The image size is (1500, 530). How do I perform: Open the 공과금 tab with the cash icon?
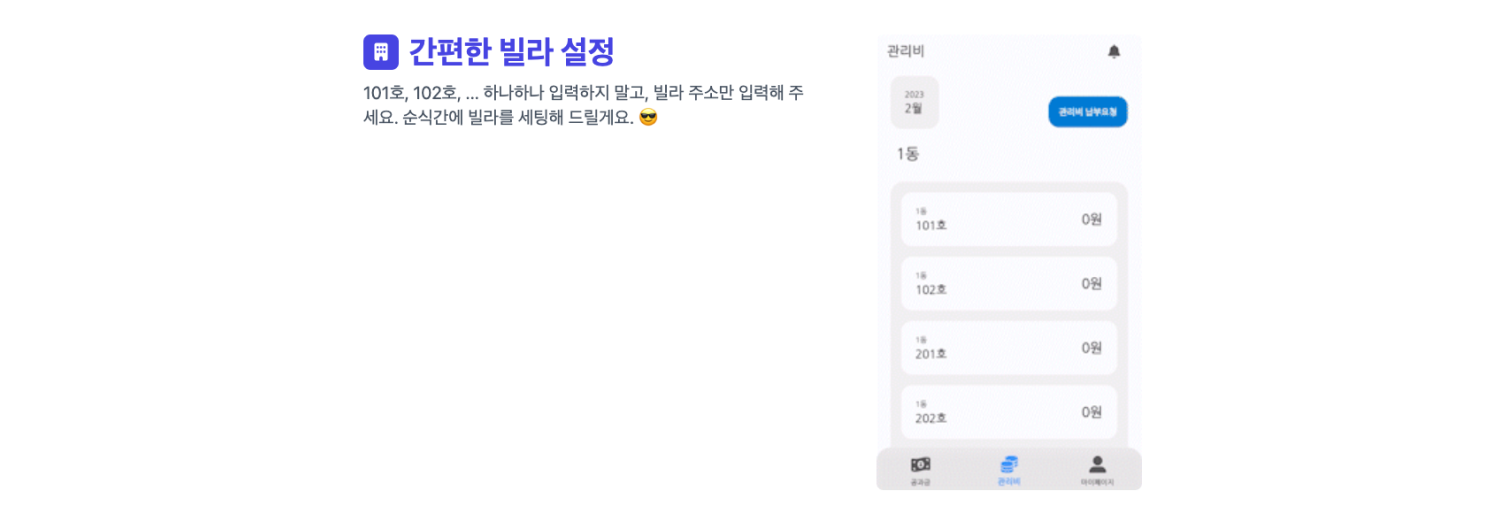921,470
